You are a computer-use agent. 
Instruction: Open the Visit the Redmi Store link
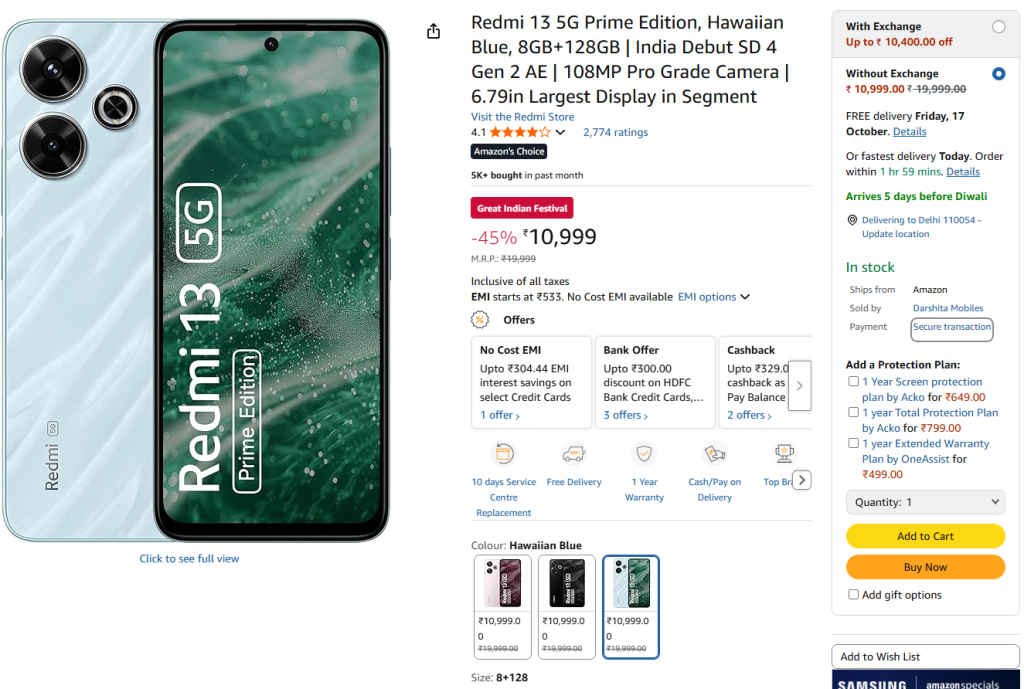(x=523, y=116)
